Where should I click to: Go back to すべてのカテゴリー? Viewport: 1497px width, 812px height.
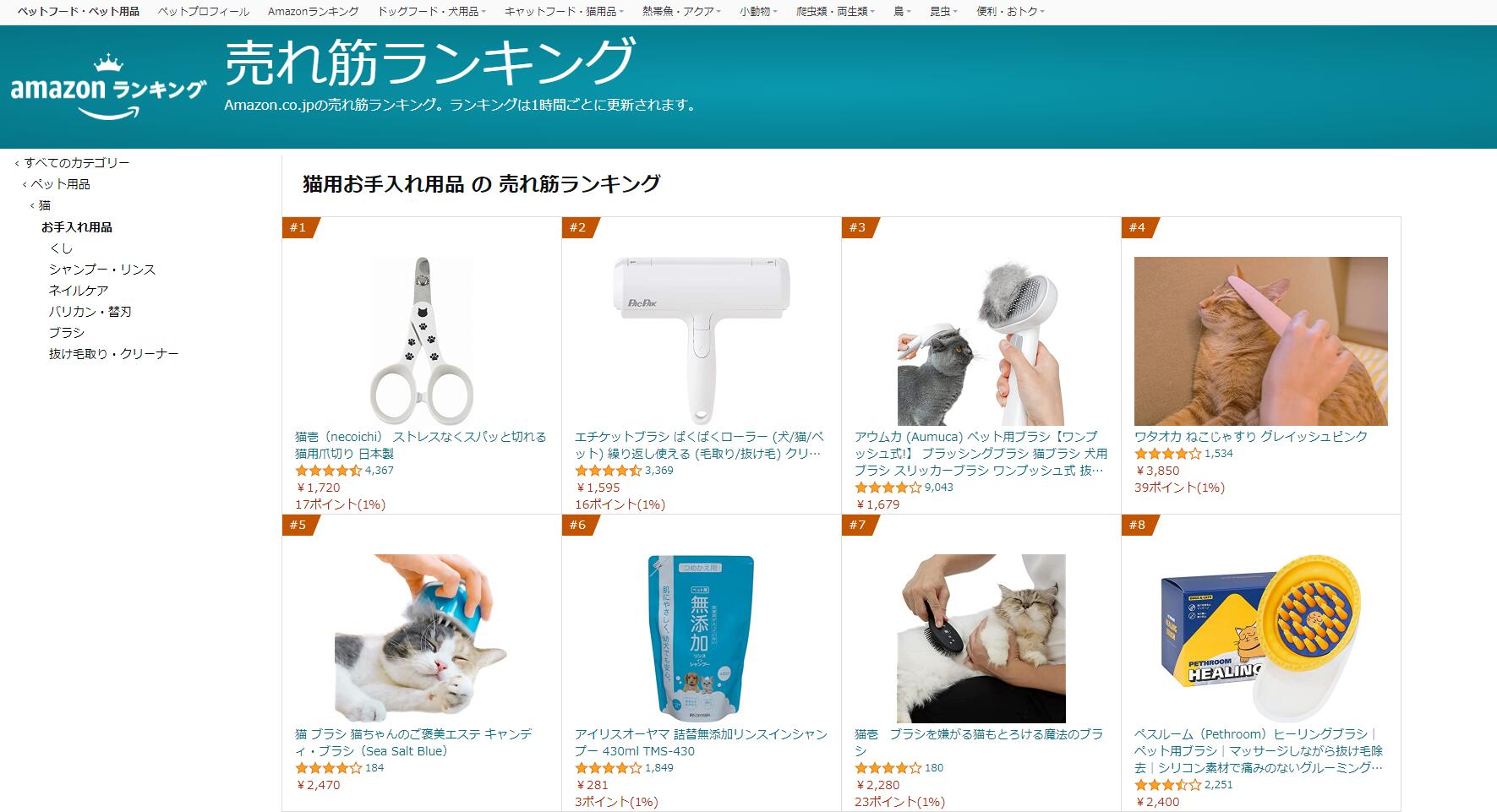(76, 163)
